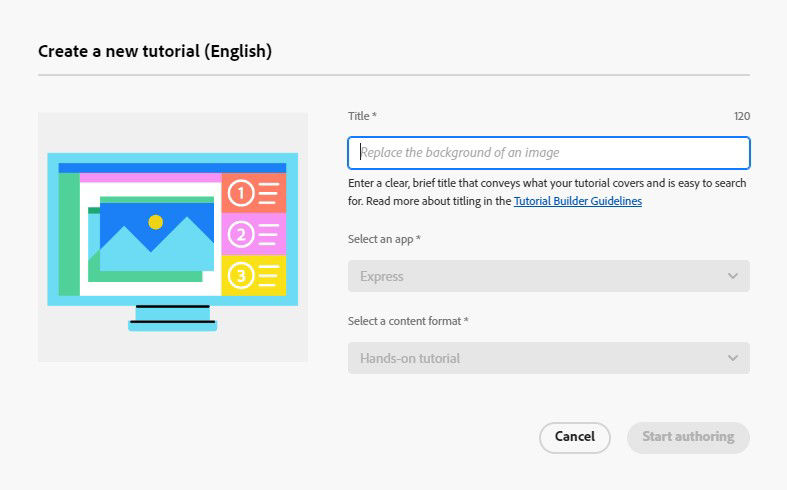The width and height of the screenshot is (787, 490).
Task: Click the dark blue top bar of illustrated monitor
Action: click(x=172, y=168)
